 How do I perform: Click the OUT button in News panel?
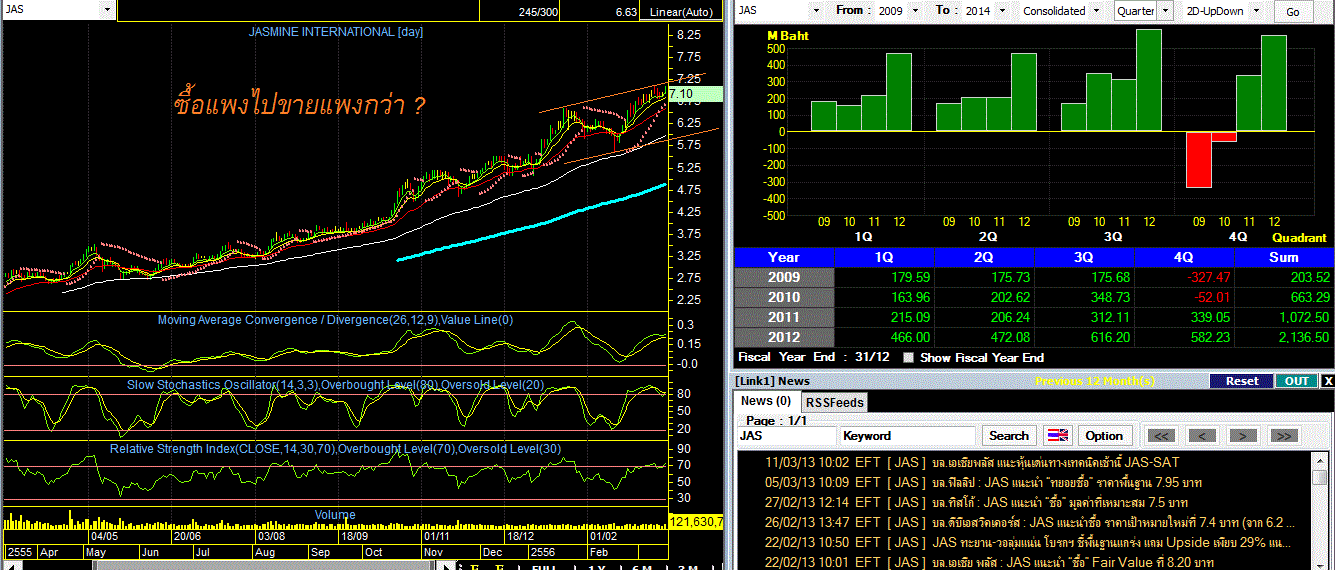(1296, 381)
